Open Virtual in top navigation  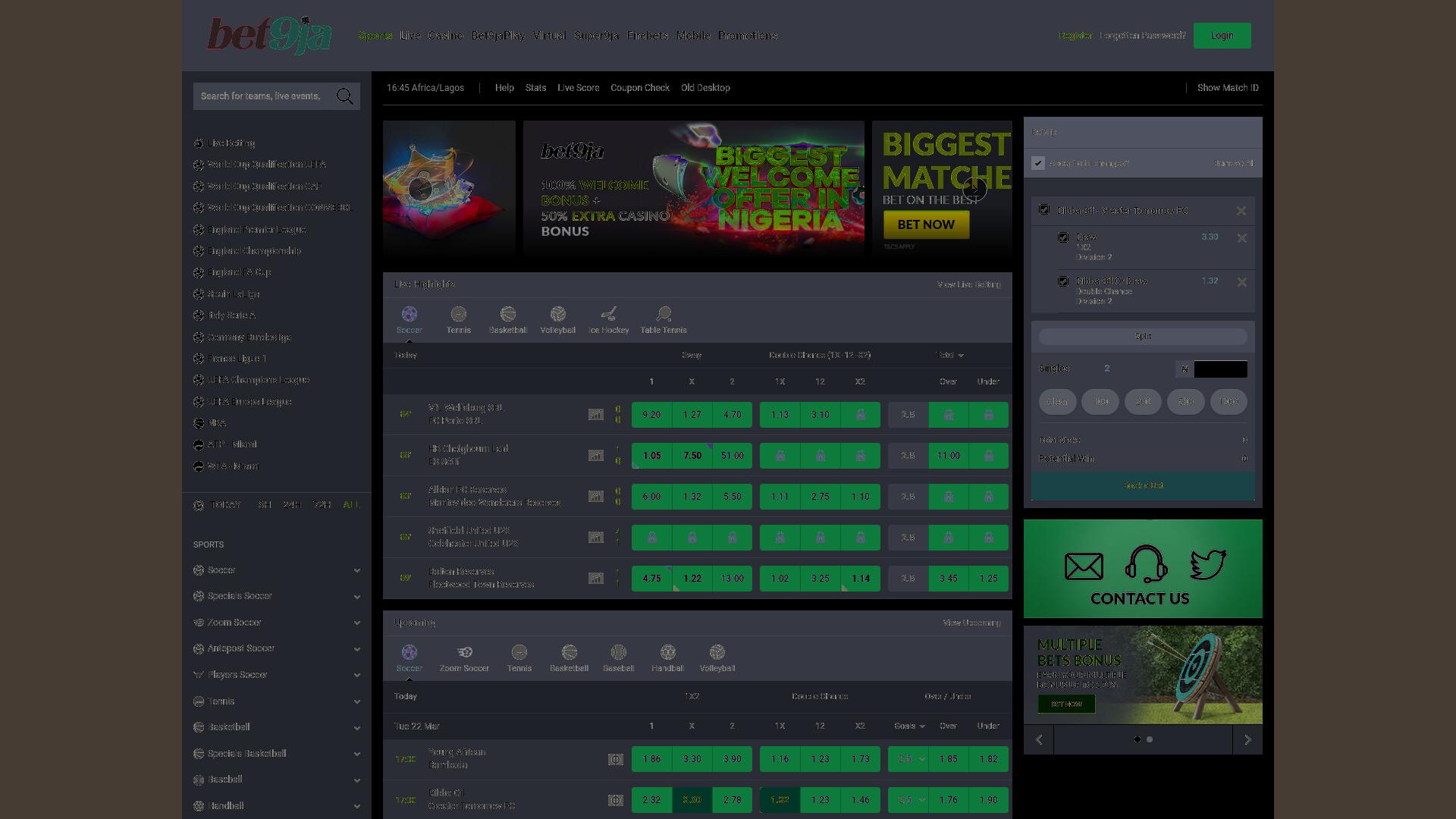tap(549, 36)
